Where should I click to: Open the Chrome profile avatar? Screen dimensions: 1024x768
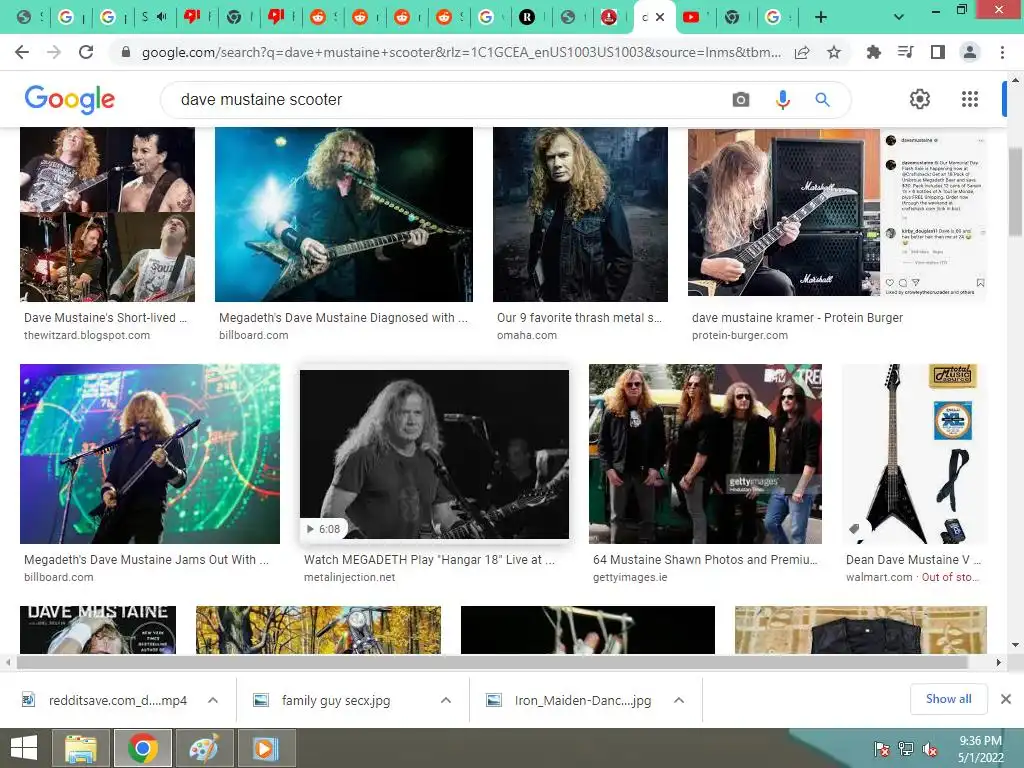tap(970, 52)
